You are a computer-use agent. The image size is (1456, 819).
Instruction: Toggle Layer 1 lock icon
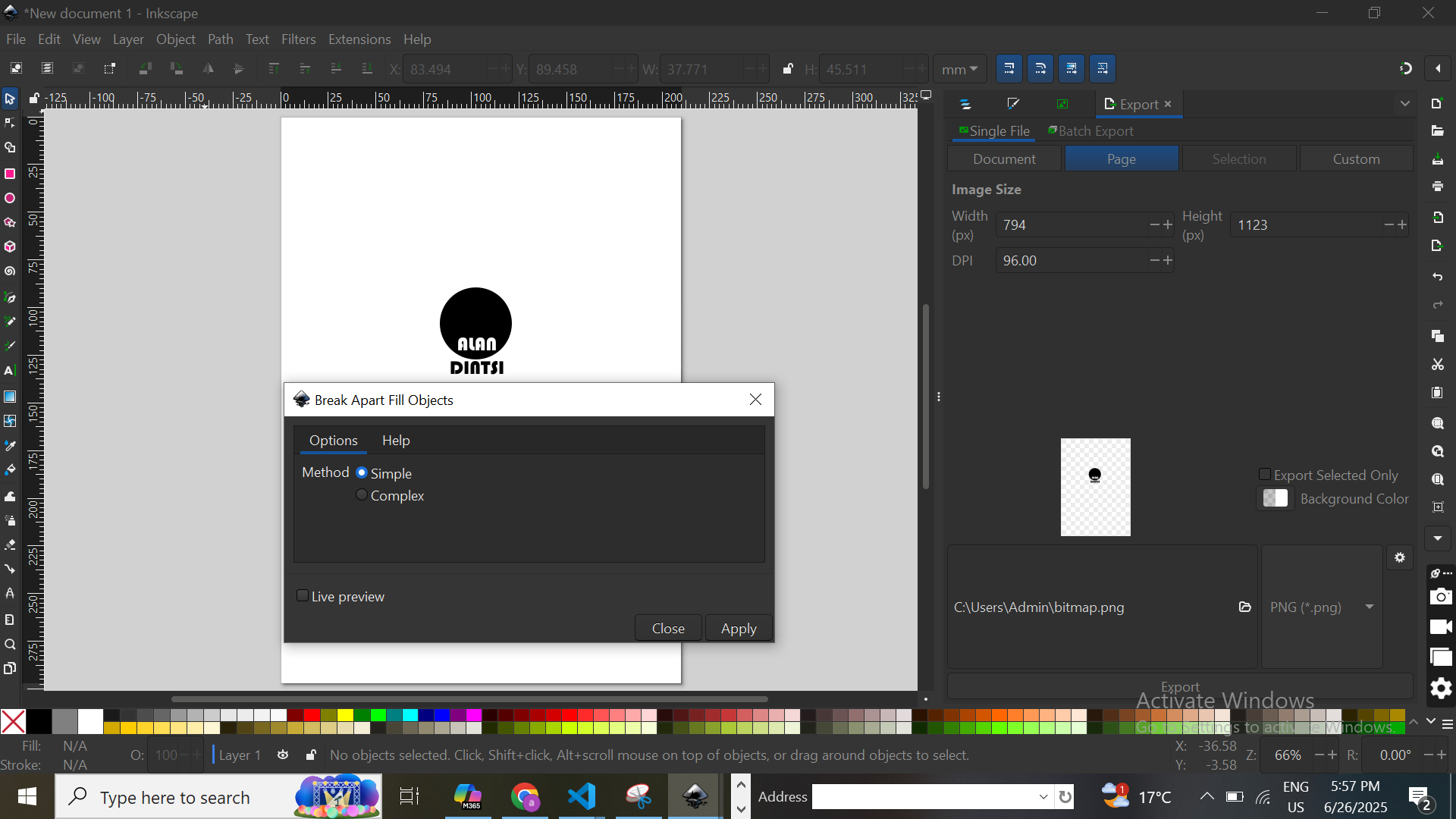311,755
